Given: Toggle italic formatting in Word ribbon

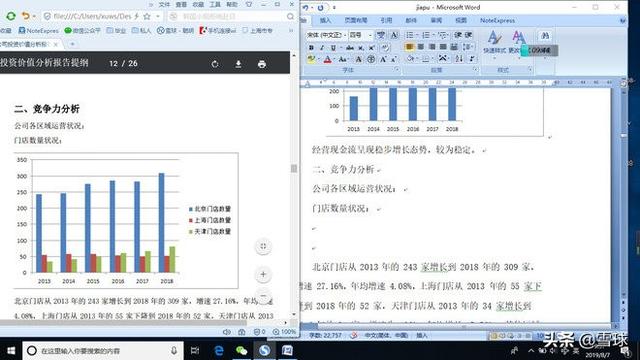Looking at the screenshot, I should tap(322, 48).
